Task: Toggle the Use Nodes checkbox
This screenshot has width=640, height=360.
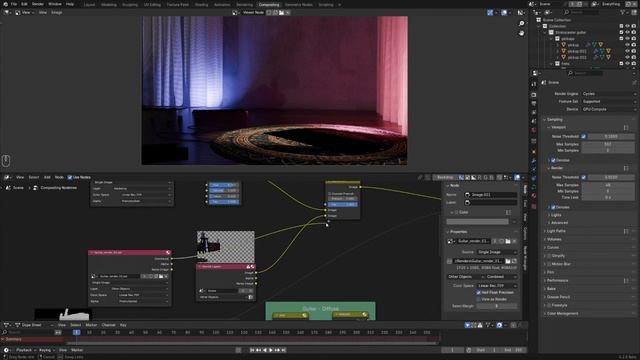Action: [70, 177]
